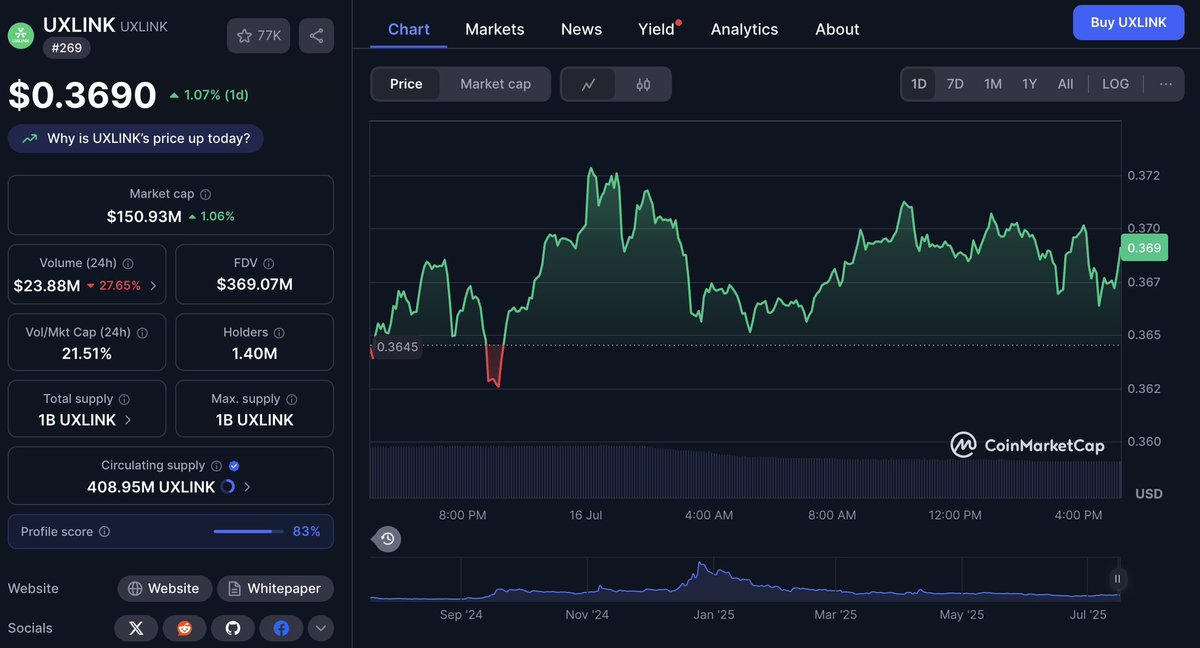Click the 1.40M Holders value
This screenshot has height=648, width=1200.
point(255,353)
